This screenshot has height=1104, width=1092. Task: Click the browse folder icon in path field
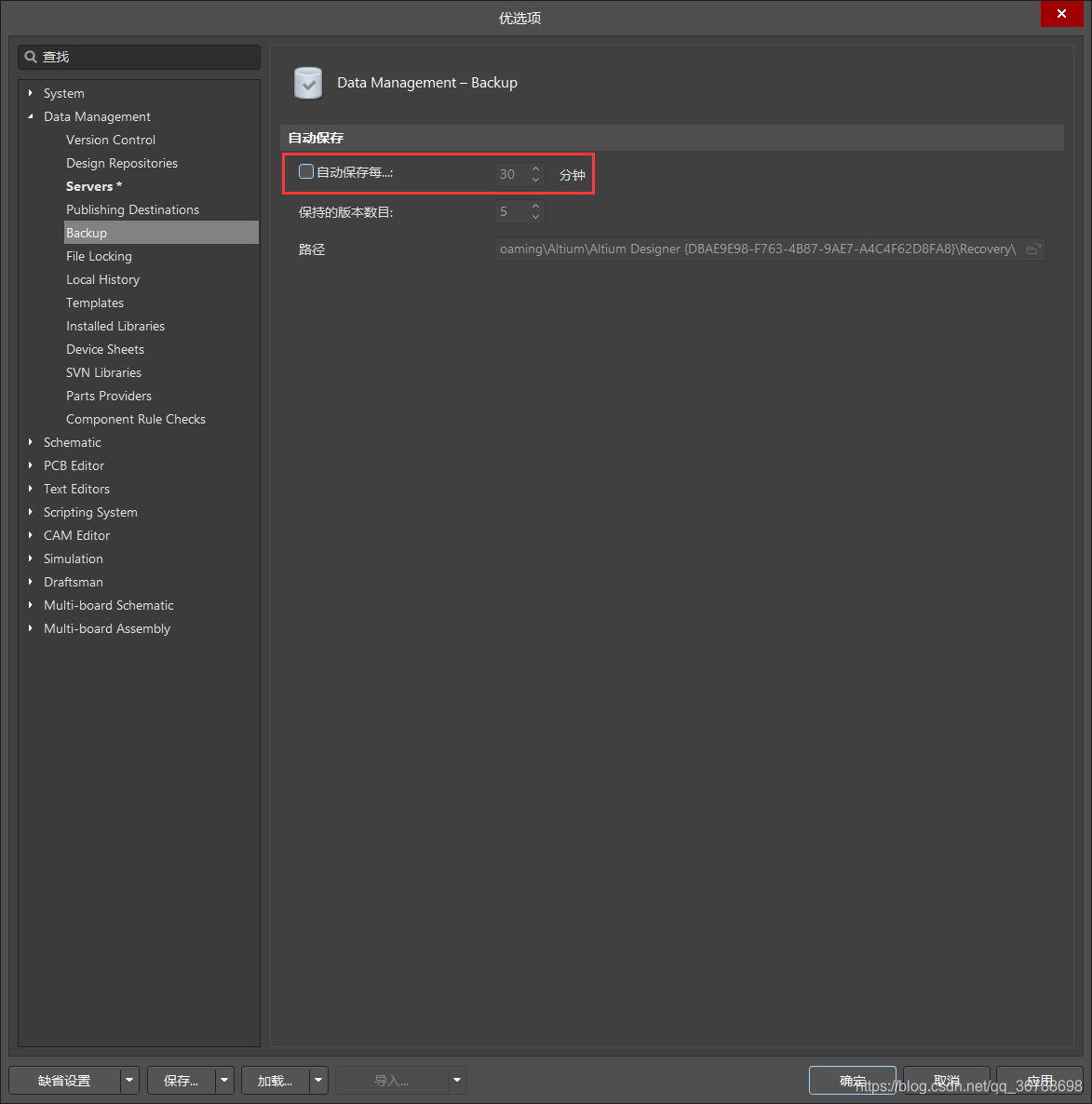coord(1032,249)
